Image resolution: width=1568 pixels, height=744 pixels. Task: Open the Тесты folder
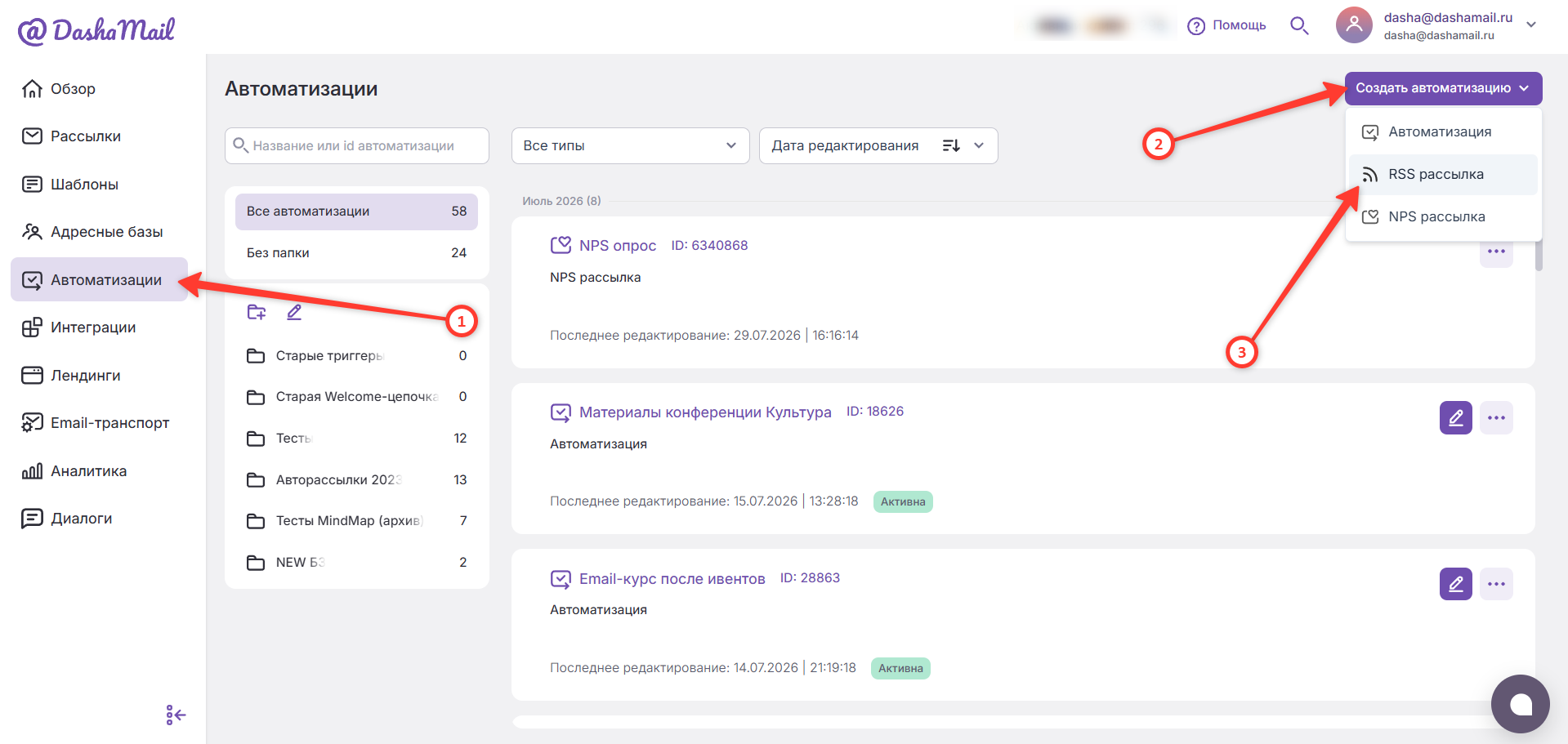coord(356,439)
